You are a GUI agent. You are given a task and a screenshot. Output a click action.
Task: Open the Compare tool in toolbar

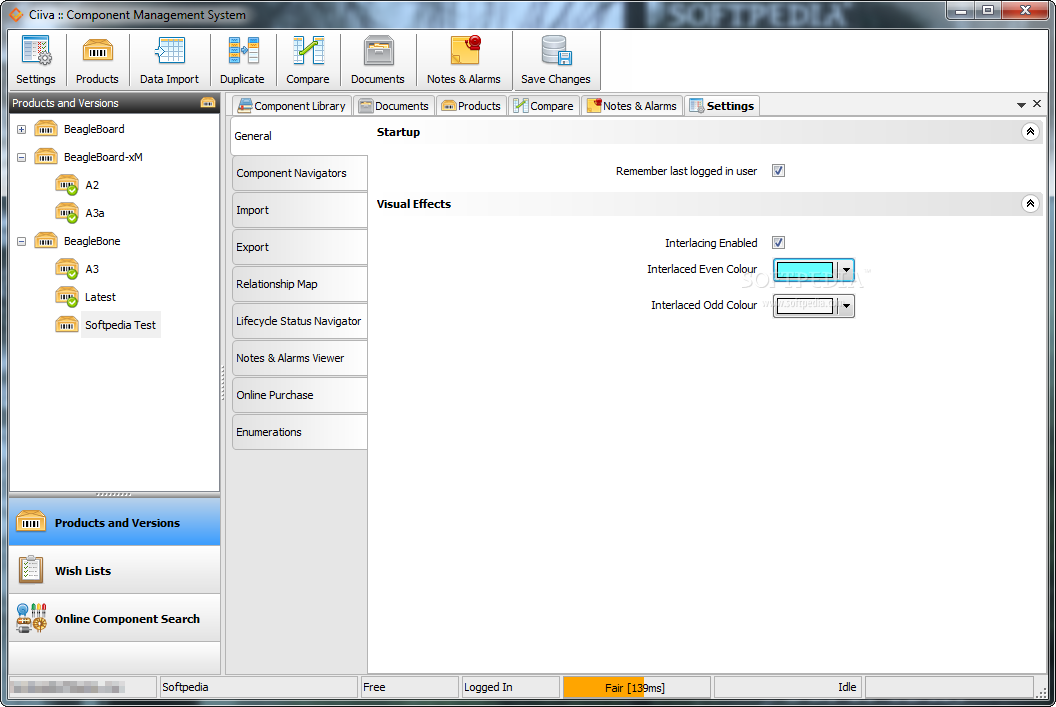[308, 61]
